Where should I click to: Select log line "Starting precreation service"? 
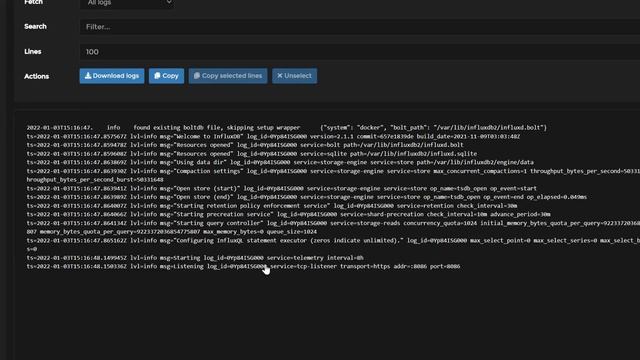(x=289, y=215)
